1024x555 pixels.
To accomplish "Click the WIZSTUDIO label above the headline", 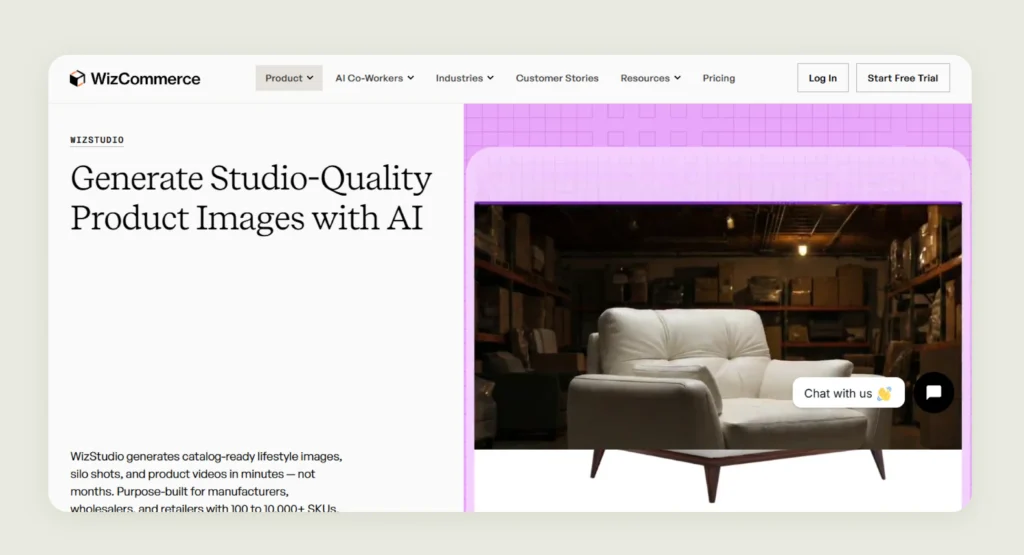I will pyautogui.click(x=97, y=140).
